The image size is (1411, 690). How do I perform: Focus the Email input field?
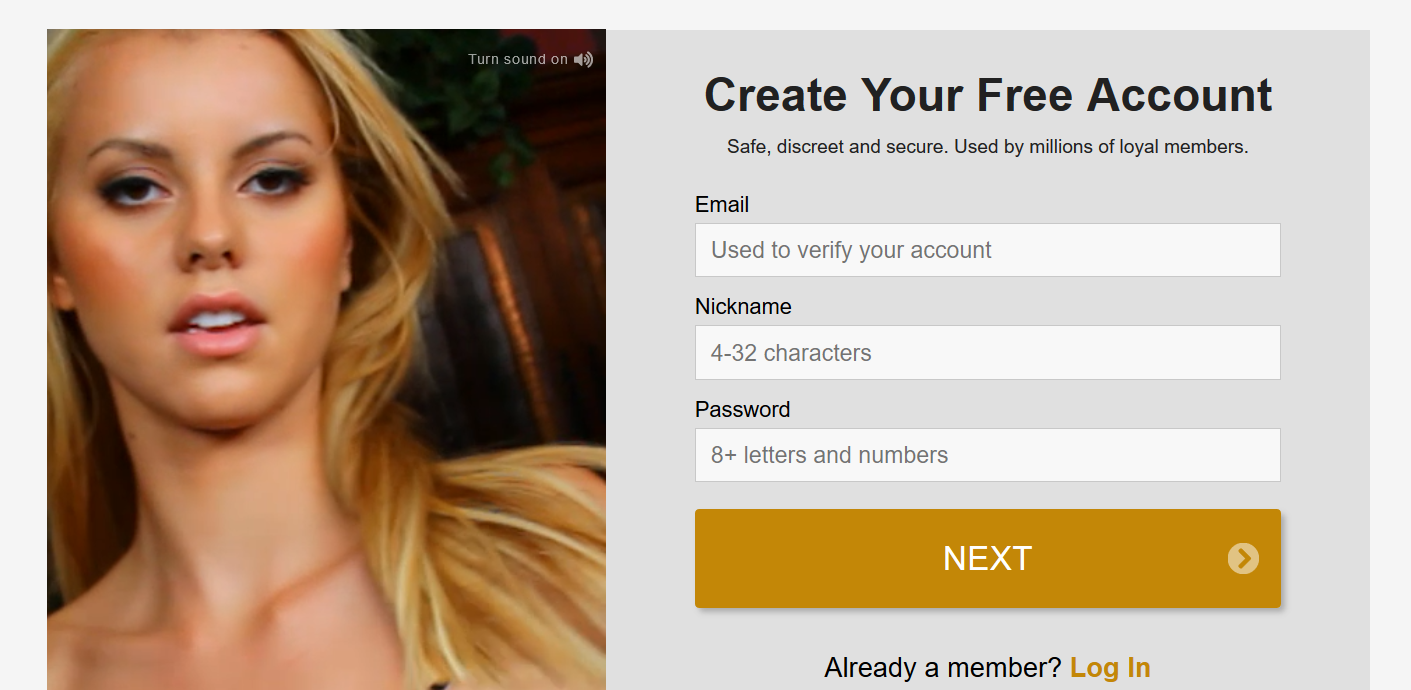pyautogui.click(x=987, y=250)
